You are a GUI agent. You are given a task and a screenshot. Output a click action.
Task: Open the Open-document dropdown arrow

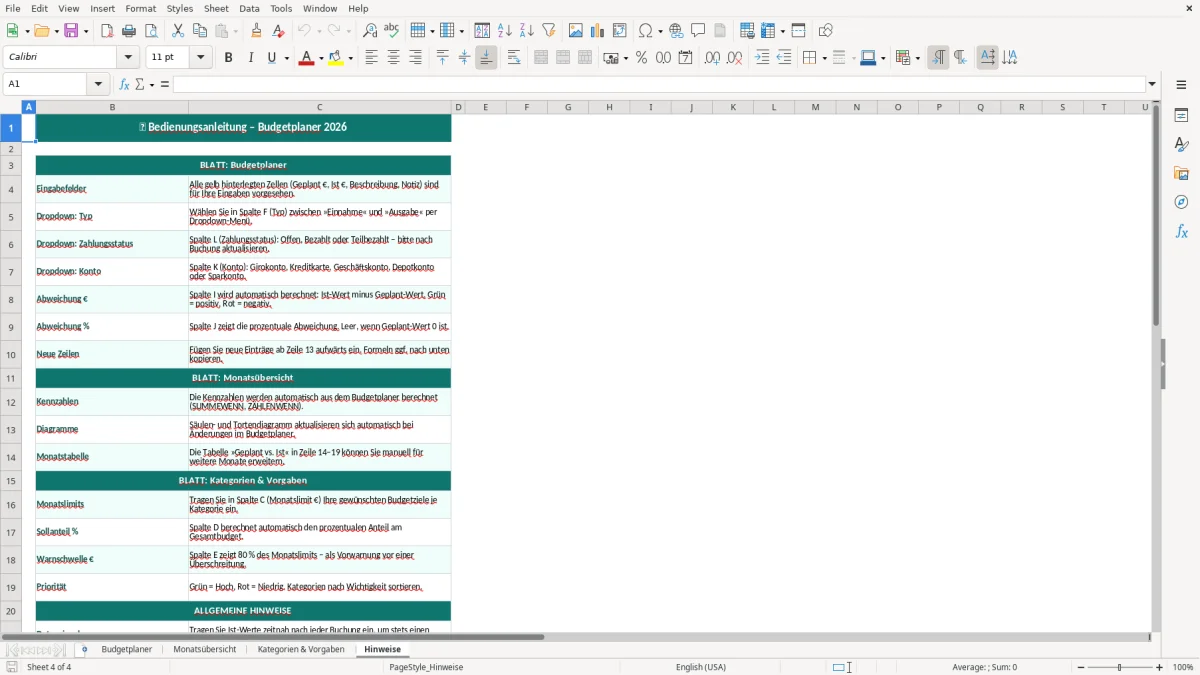(x=56, y=31)
